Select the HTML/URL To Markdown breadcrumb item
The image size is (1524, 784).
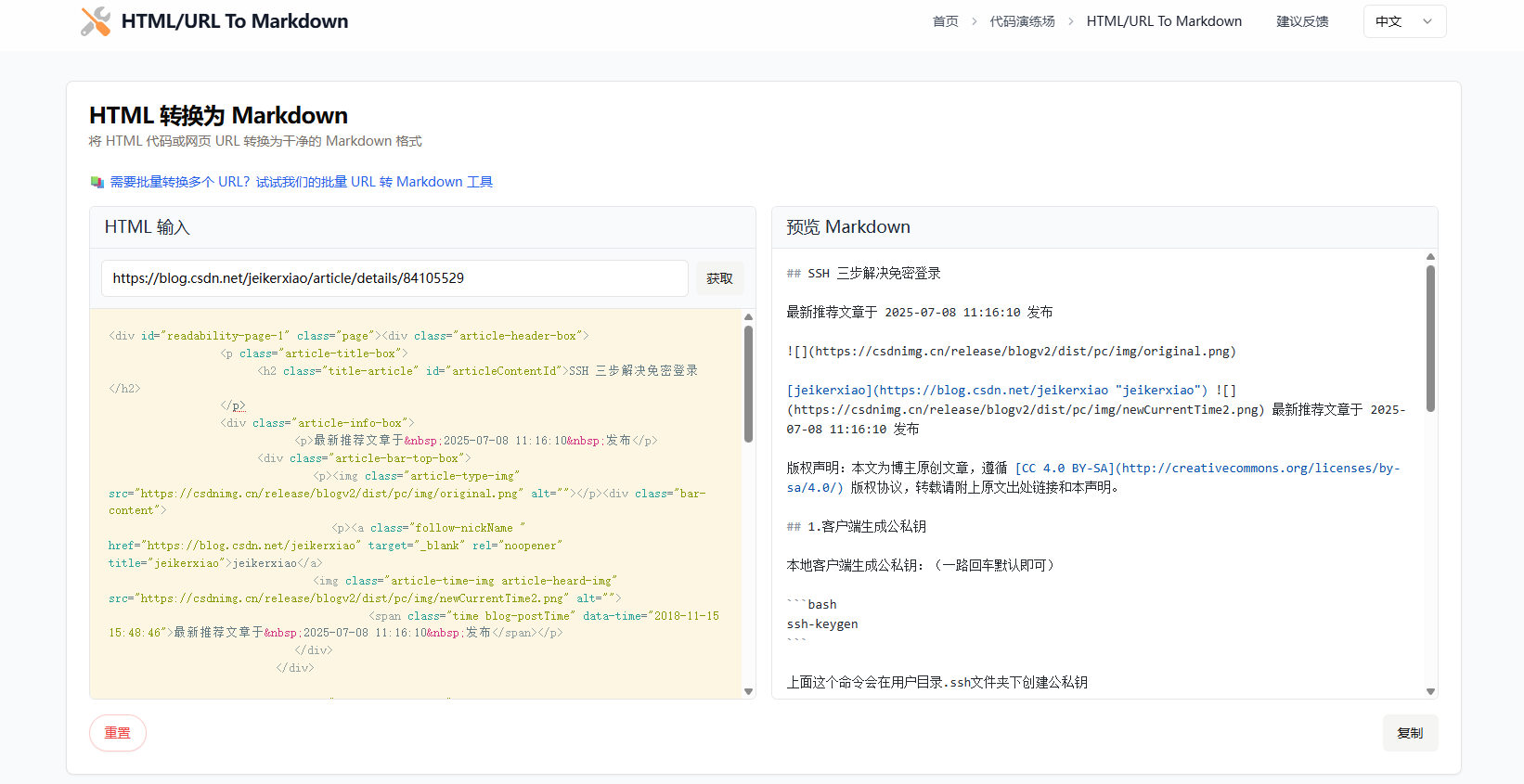click(x=1164, y=21)
